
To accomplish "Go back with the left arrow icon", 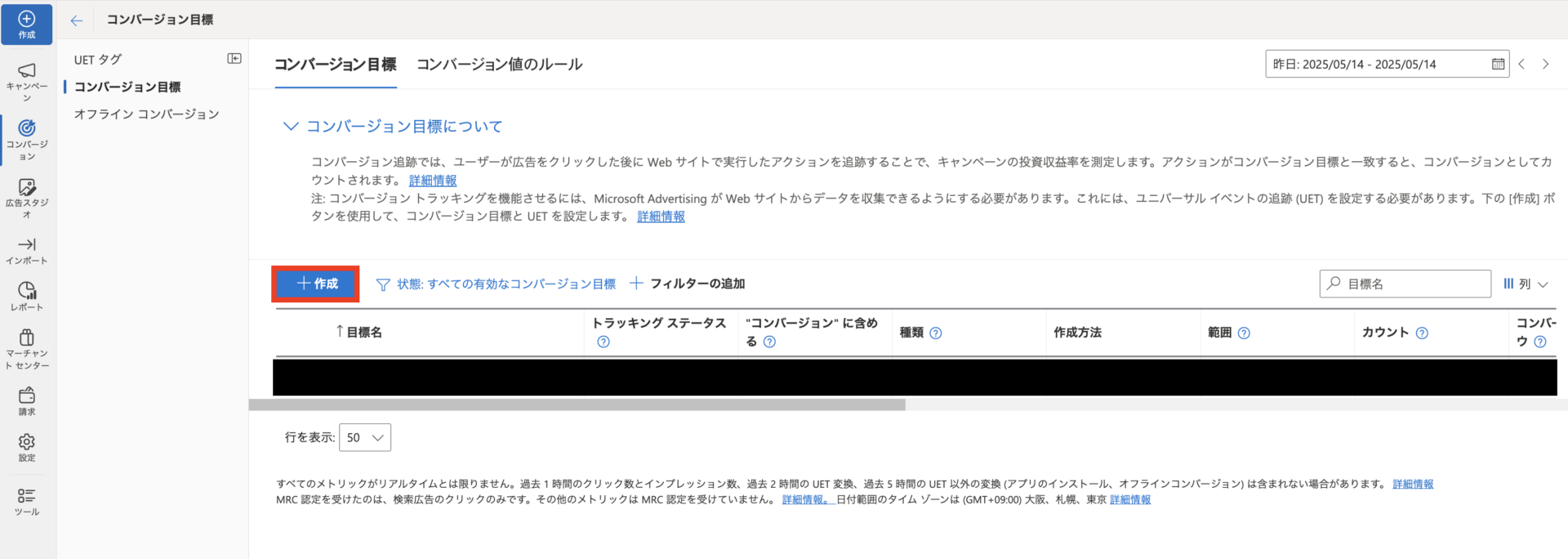I will click(77, 20).
